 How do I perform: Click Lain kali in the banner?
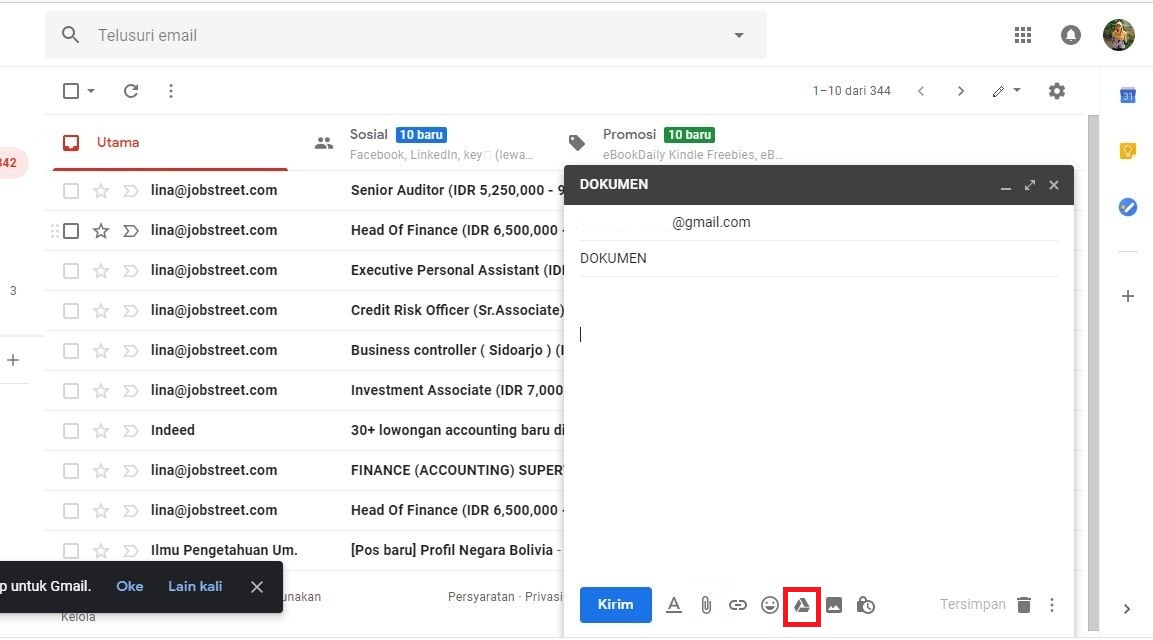pyautogui.click(x=195, y=586)
